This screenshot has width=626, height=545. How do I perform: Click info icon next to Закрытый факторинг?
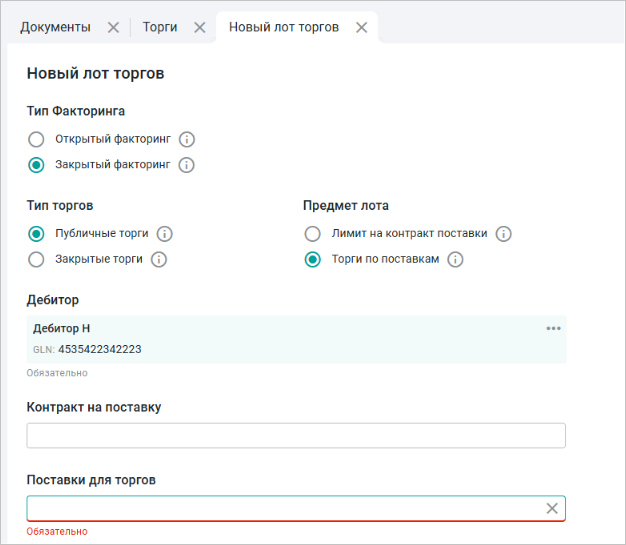click(186, 165)
